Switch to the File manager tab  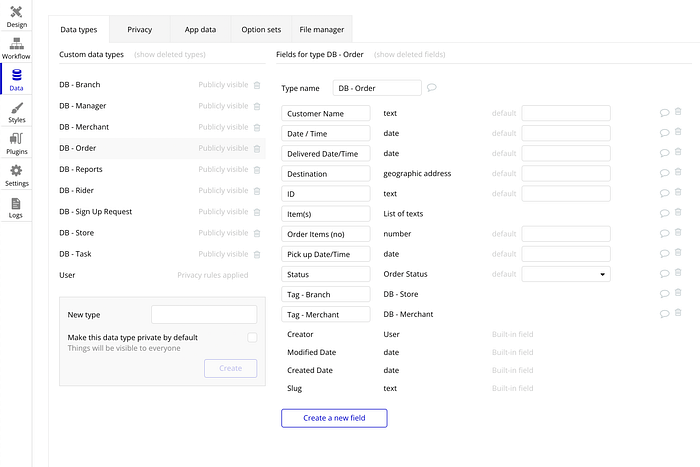[322, 29]
